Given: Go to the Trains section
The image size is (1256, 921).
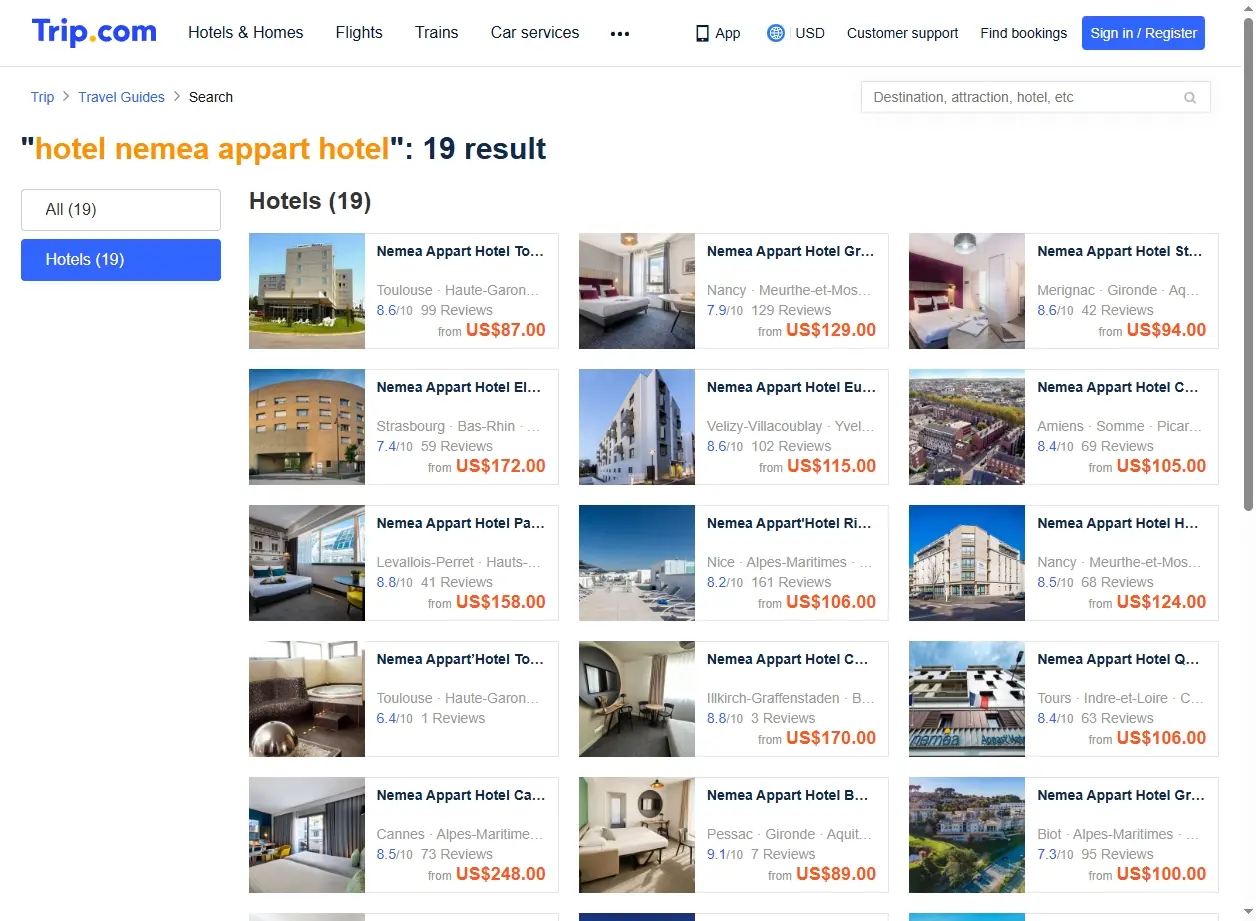Looking at the screenshot, I should pos(437,32).
